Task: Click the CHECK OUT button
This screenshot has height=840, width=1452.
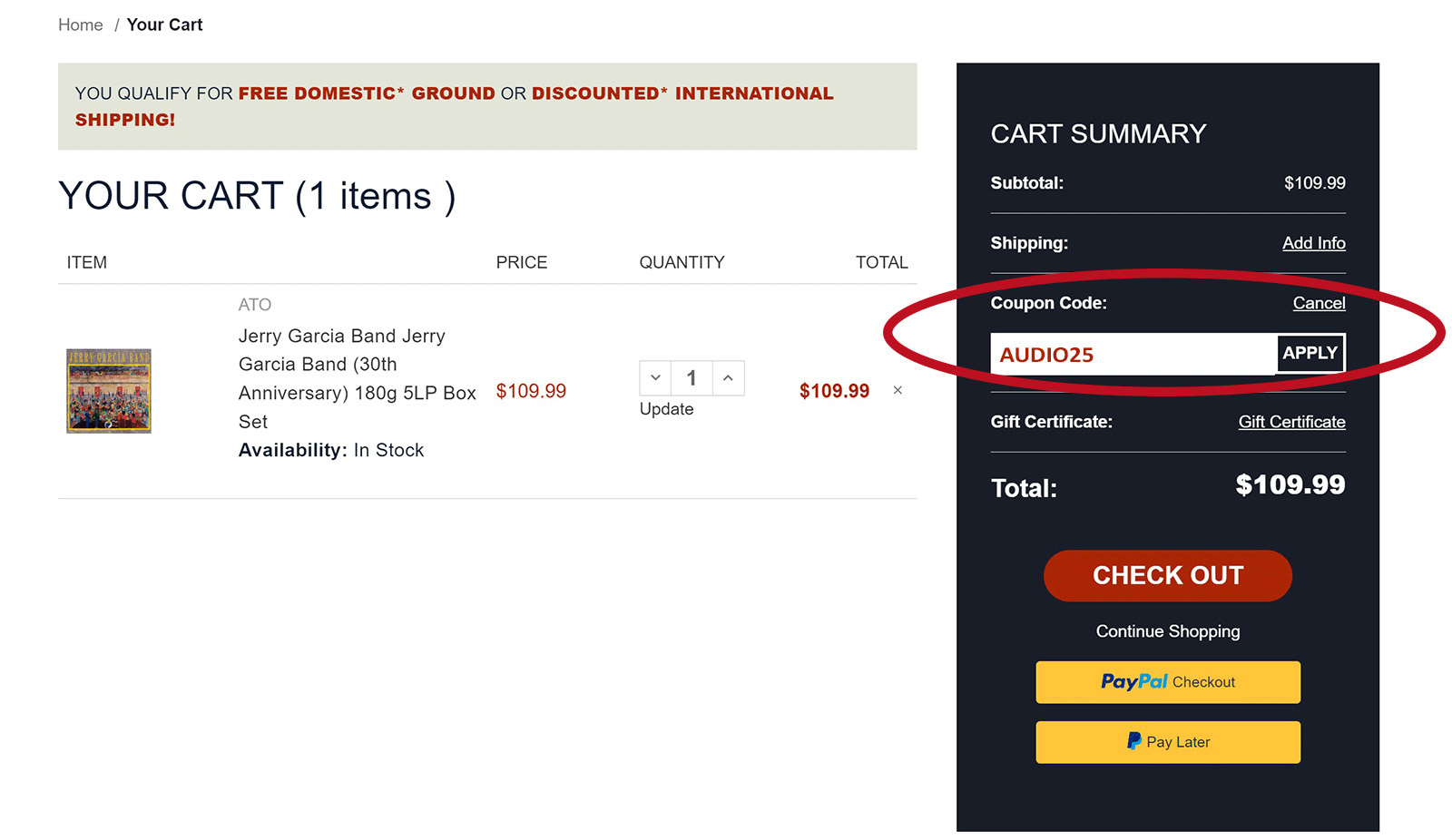Action: (1167, 575)
